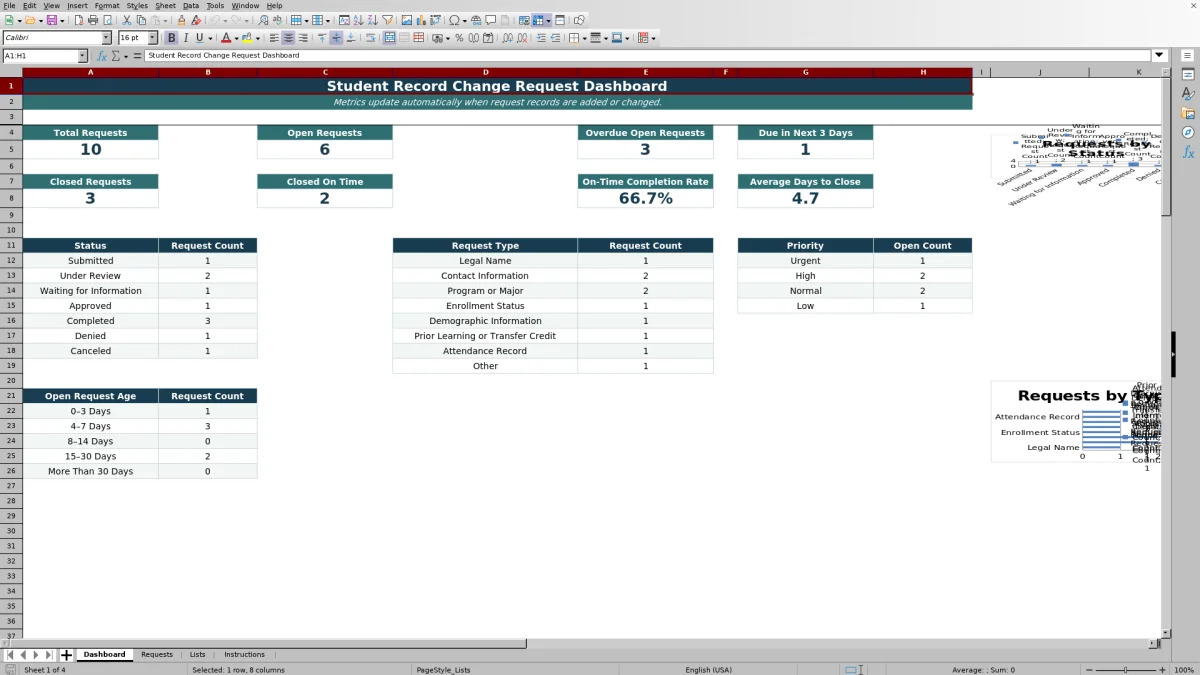Open the sidebar Gallery icon
The image size is (1200, 675).
click(1188, 113)
